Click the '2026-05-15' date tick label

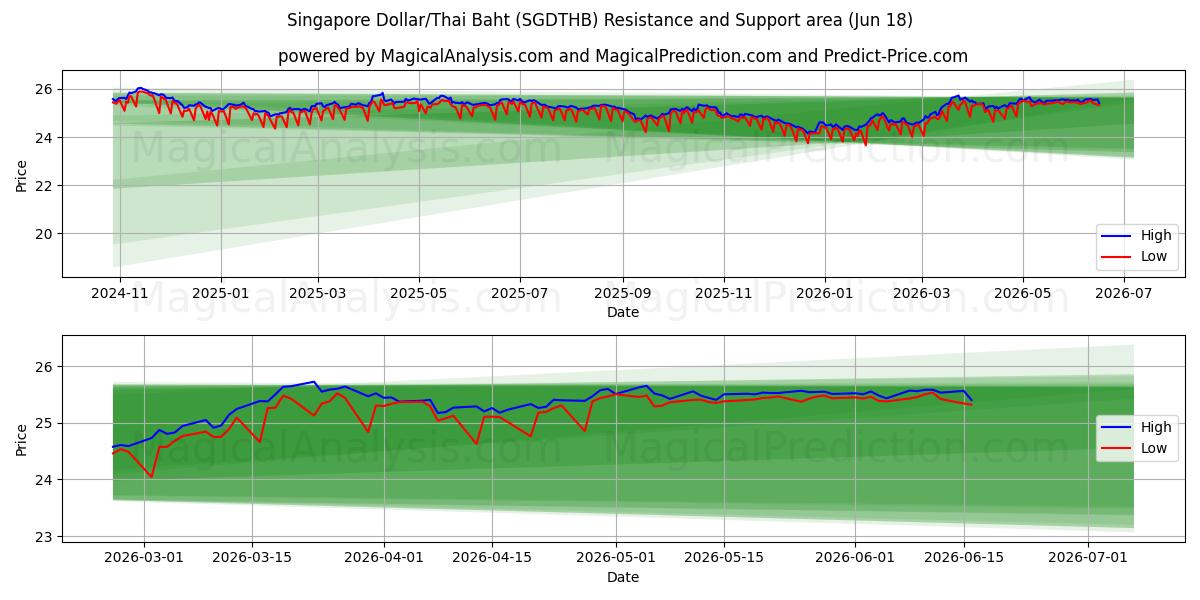(724, 558)
